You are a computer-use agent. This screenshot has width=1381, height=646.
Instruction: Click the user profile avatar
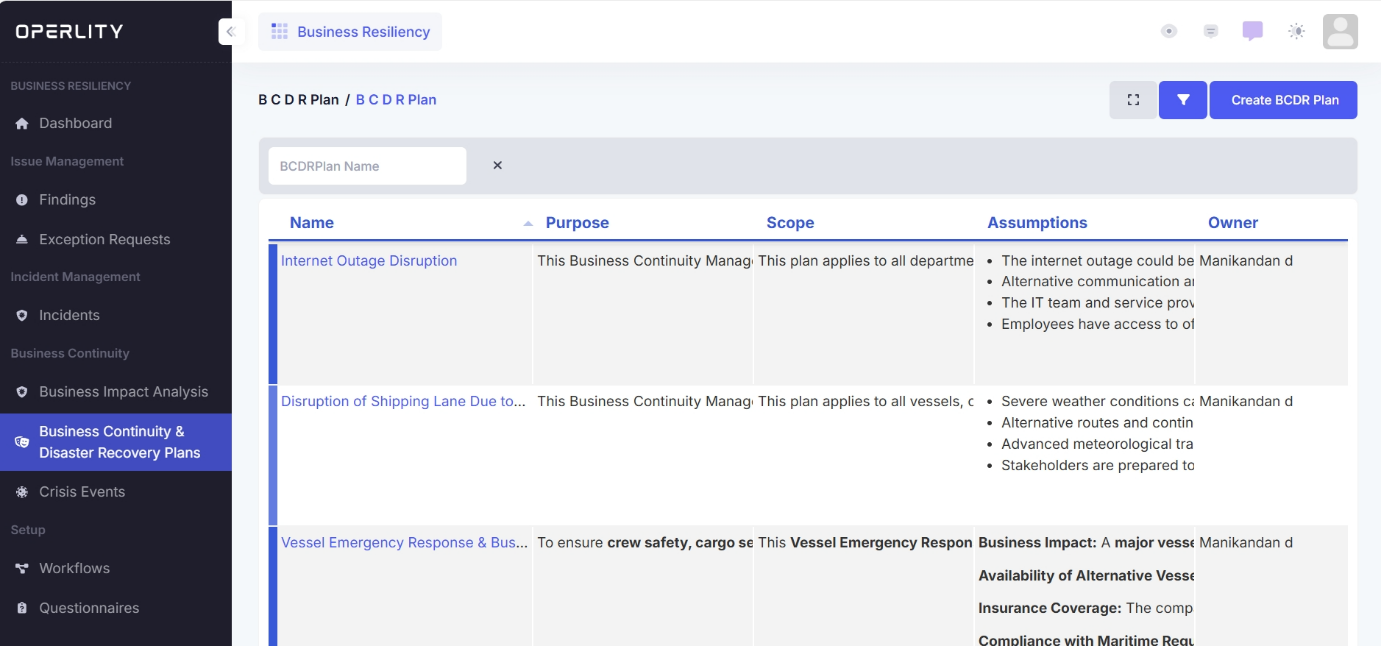[x=1340, y=31]
